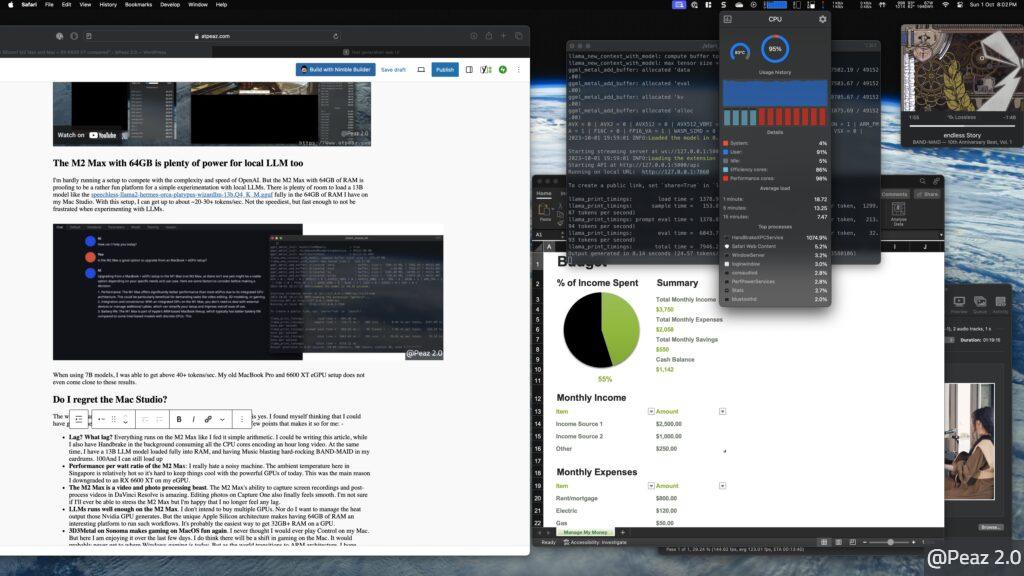
Task: Open the Bookmarks menu
Action: click(x=138, y=5)
